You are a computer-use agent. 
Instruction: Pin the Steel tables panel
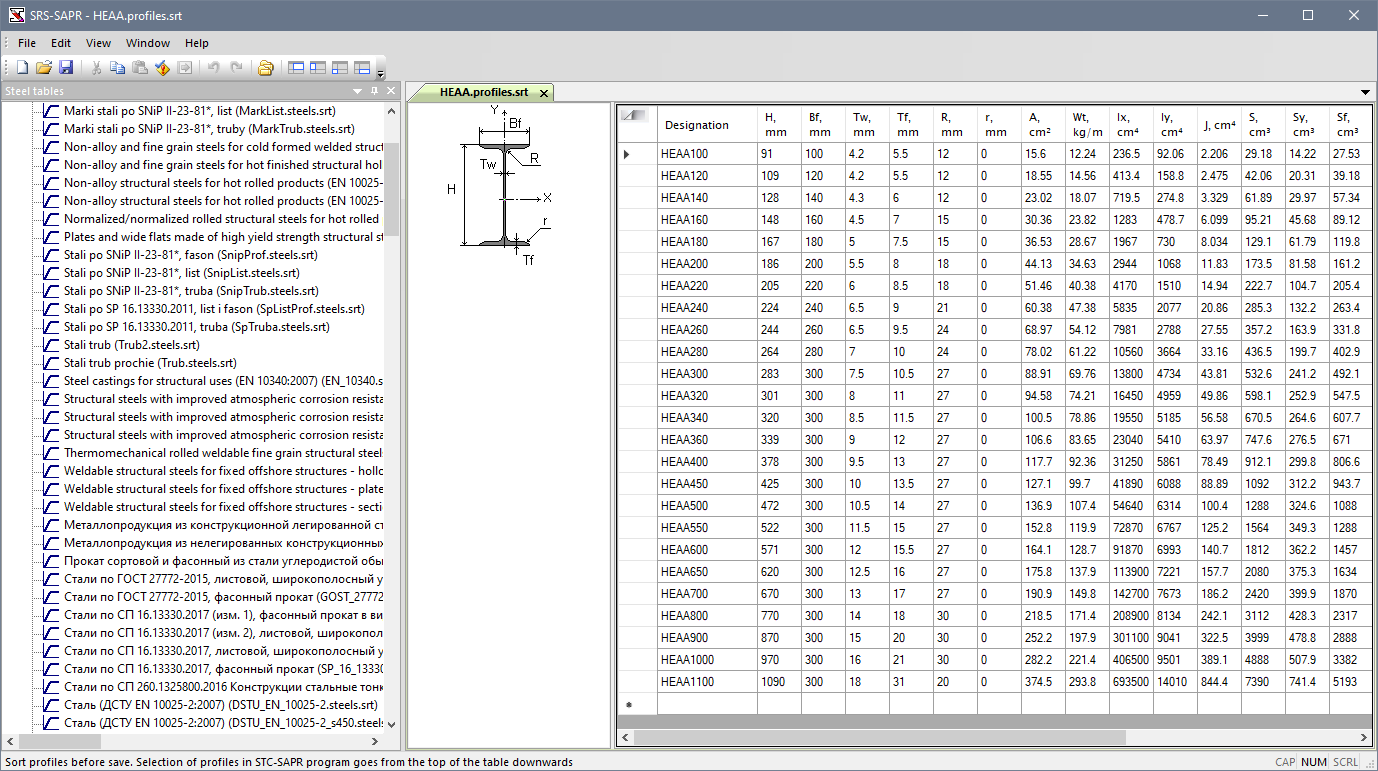[x=375, y=91]
